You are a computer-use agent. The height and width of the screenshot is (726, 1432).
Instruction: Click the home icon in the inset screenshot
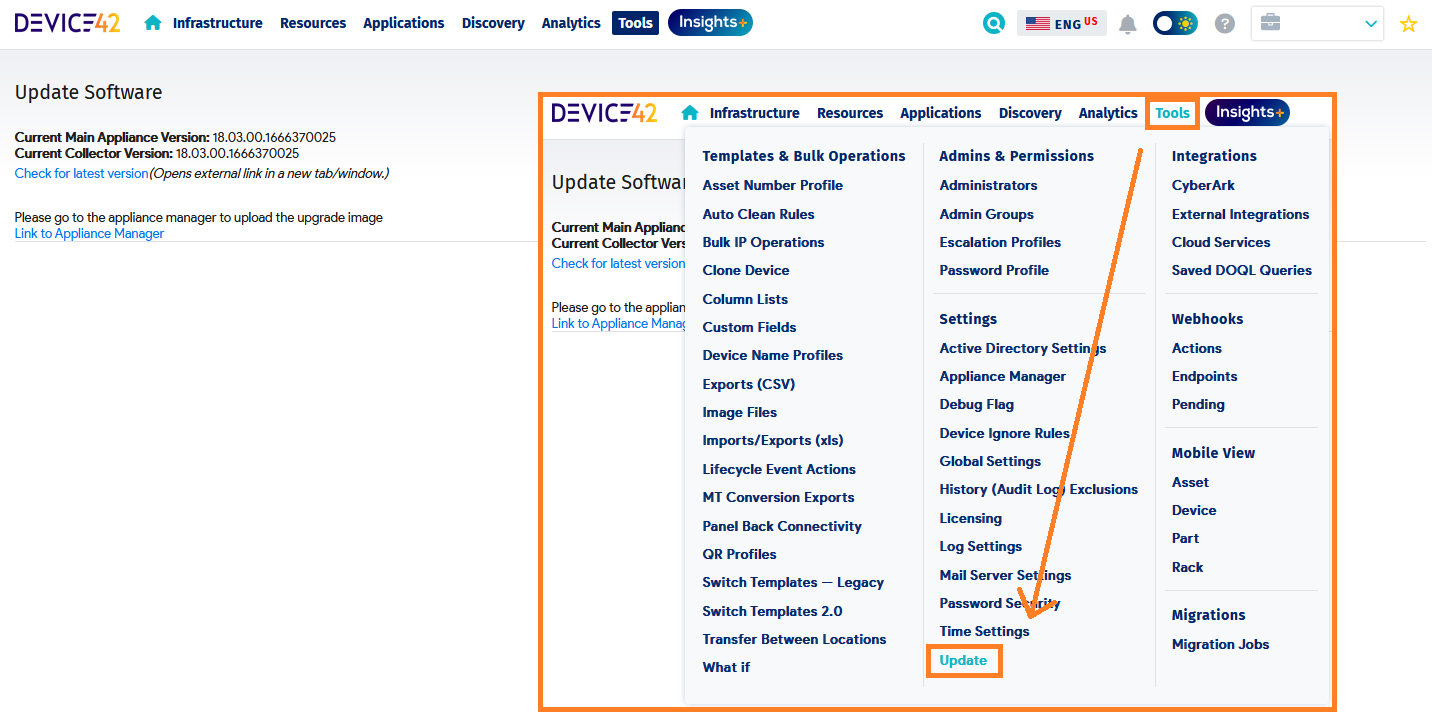pos(690,113)
